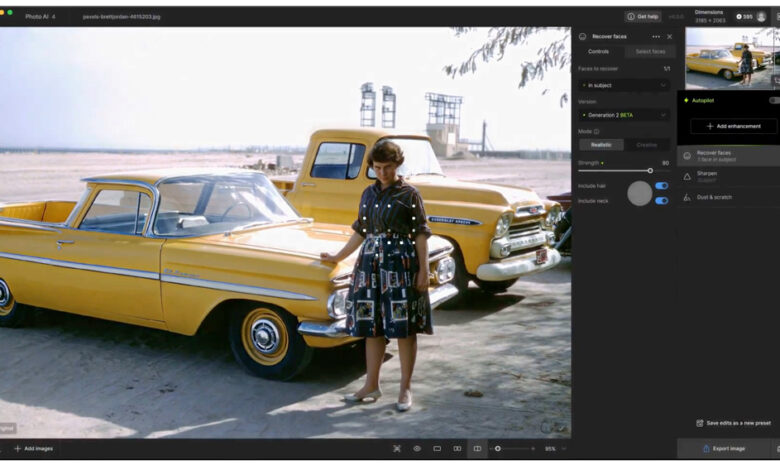Screen dimensions: 780x470
Task: Click the eye preview icon in bottom toolbar
Action: pos(417,448)
